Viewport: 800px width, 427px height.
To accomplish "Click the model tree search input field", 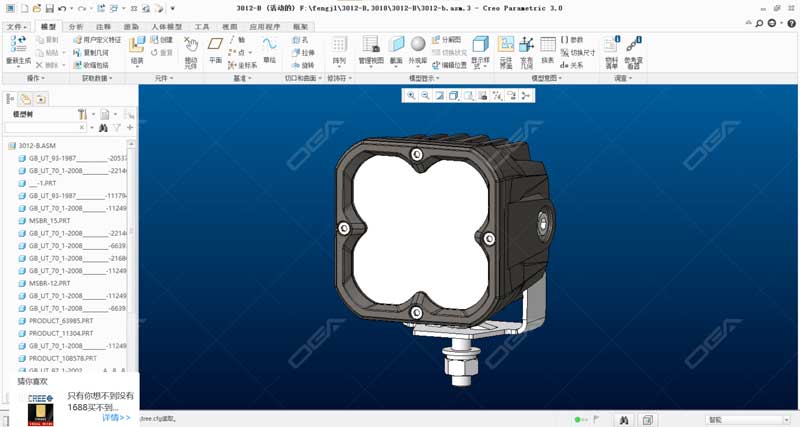I will click(x=45, y=128).
